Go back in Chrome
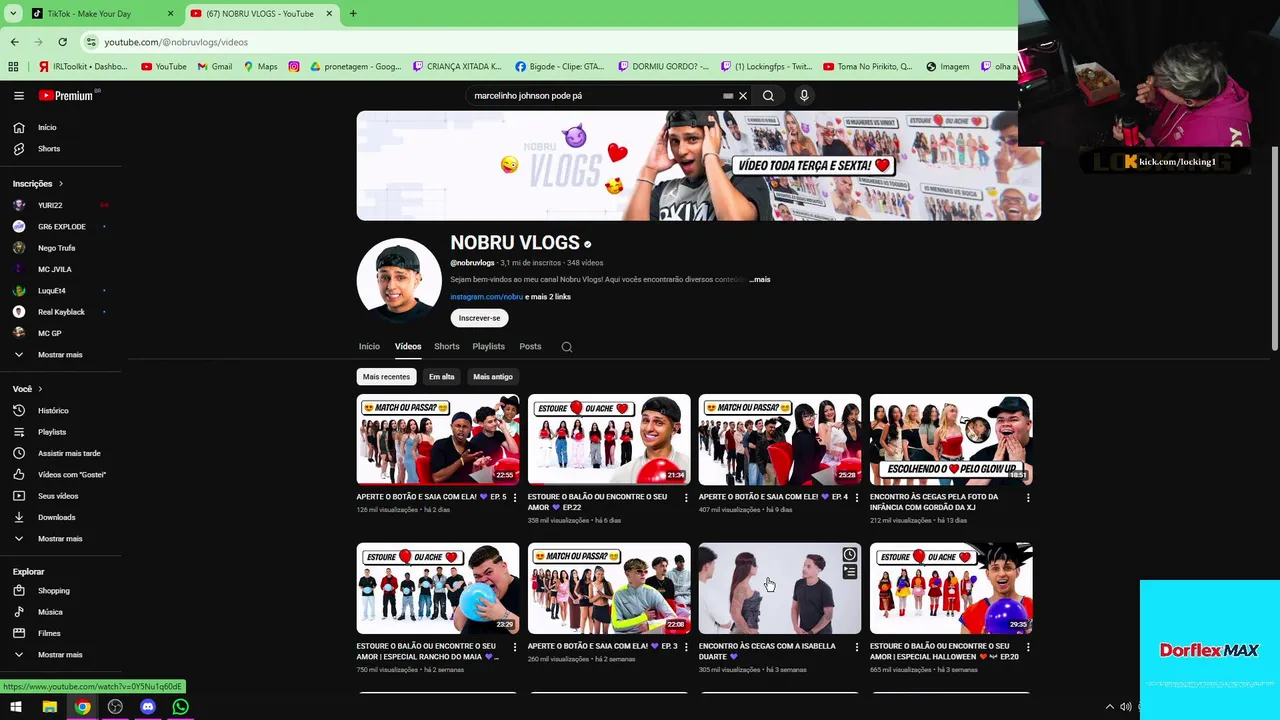1280x720 pixels. tap(14, 42)
